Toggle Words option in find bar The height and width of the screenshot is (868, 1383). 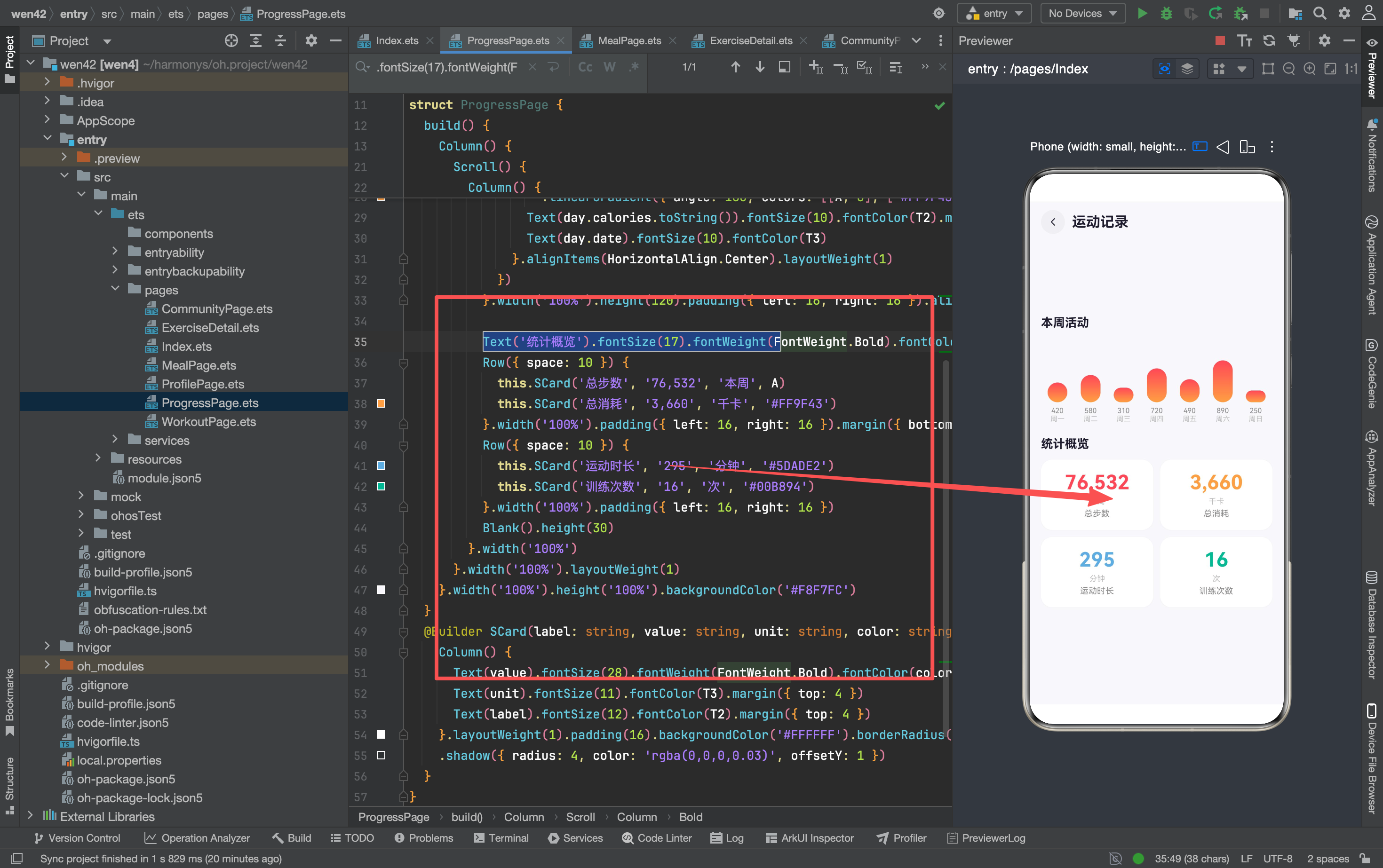pos(609,67)
